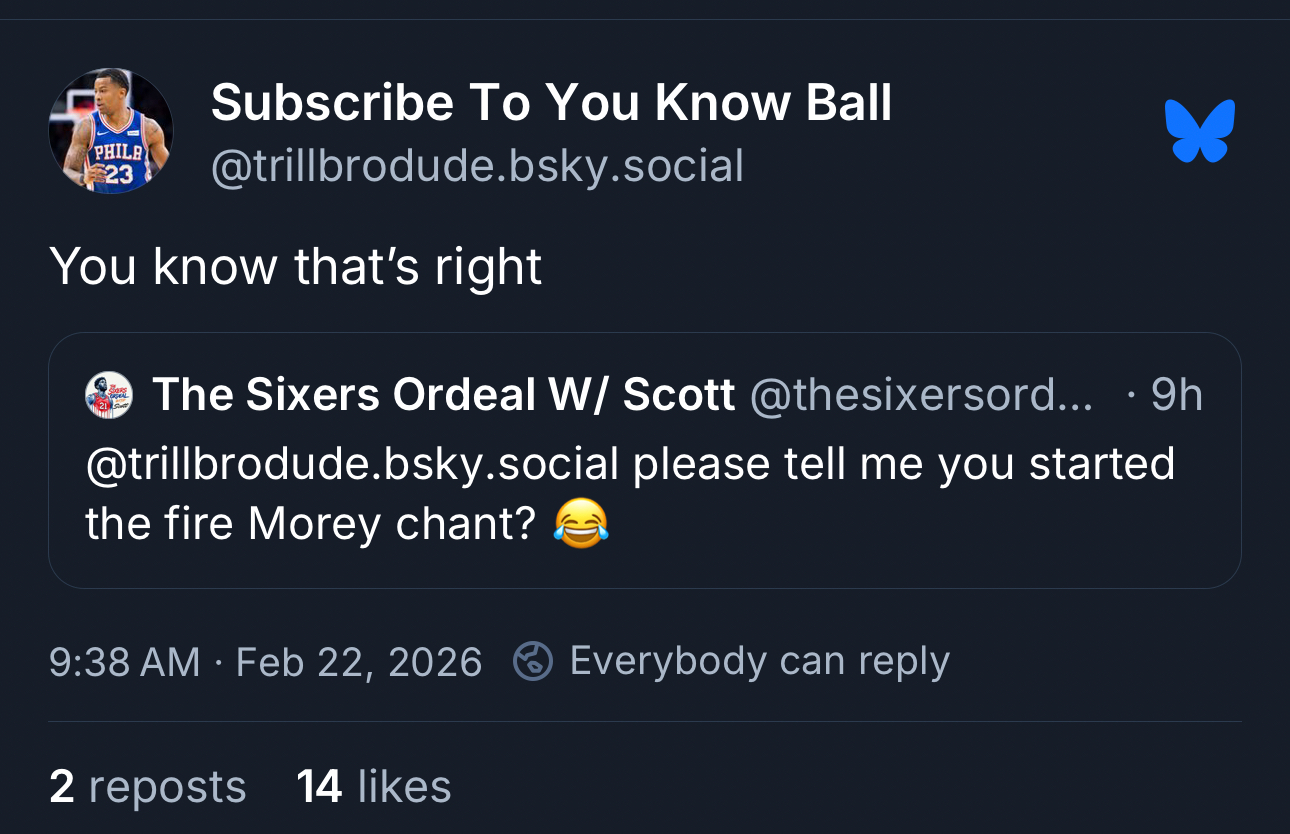Click "please tell me you started" quoted text

(x=903, y=464)
